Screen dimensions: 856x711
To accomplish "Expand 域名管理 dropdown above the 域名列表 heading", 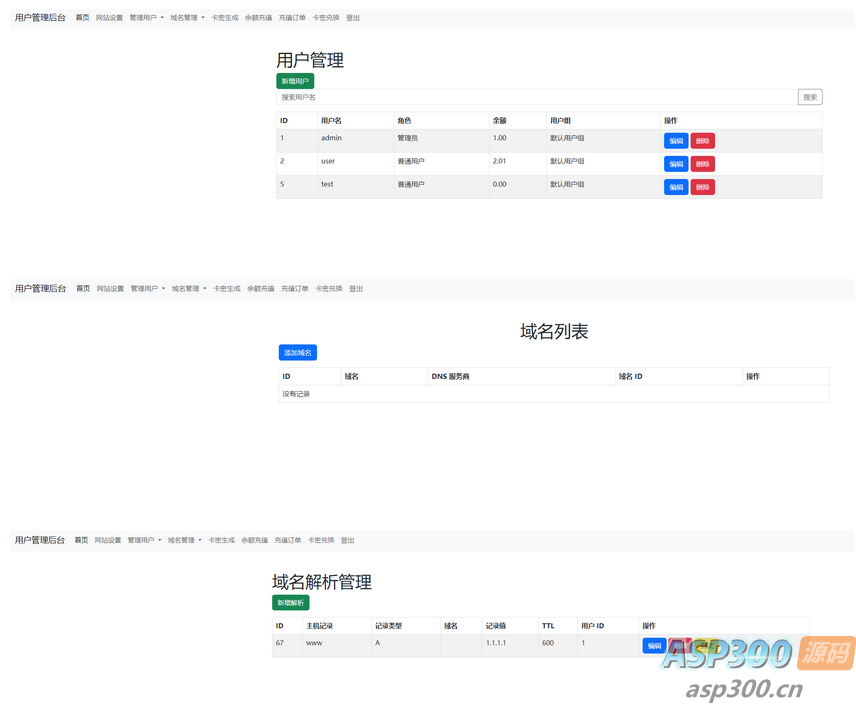I will [188, 288].
